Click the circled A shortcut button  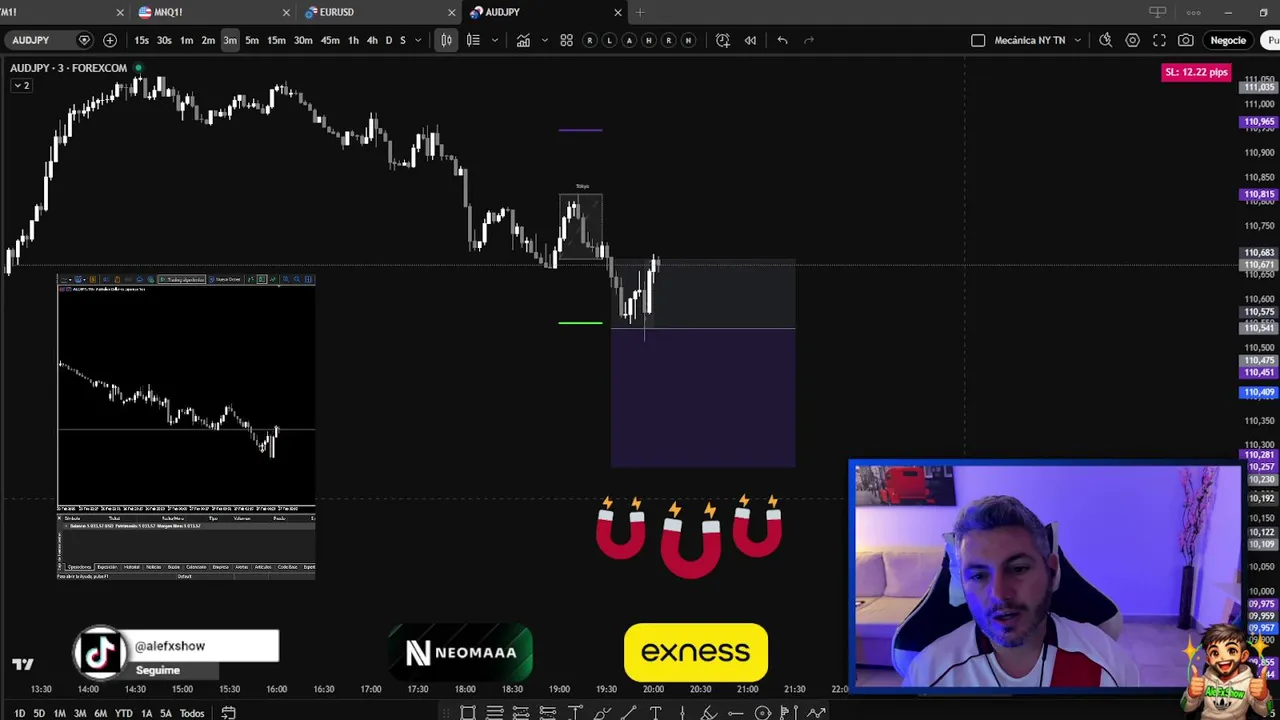629,40
